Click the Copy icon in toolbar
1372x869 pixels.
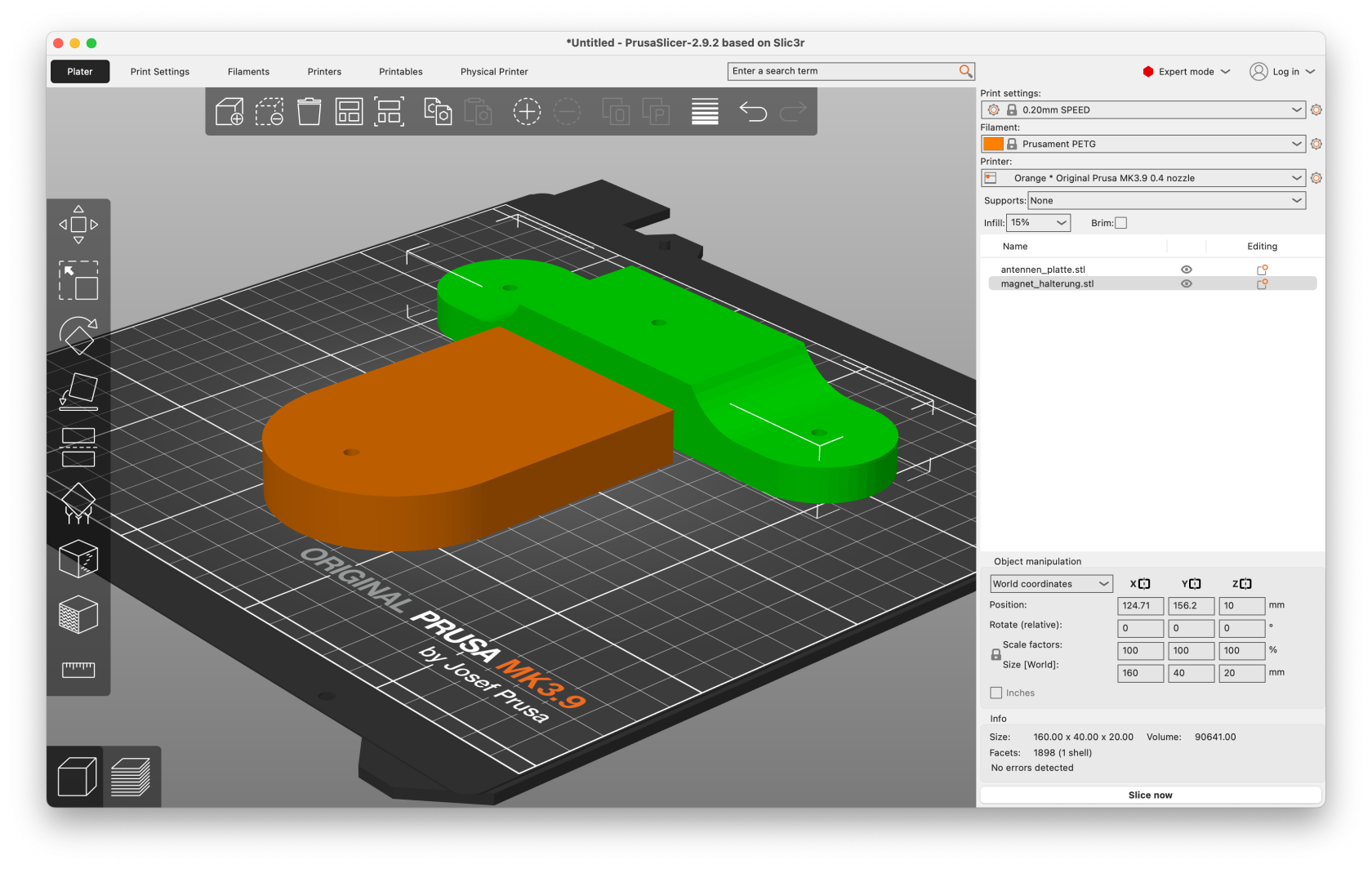point(438,111)
